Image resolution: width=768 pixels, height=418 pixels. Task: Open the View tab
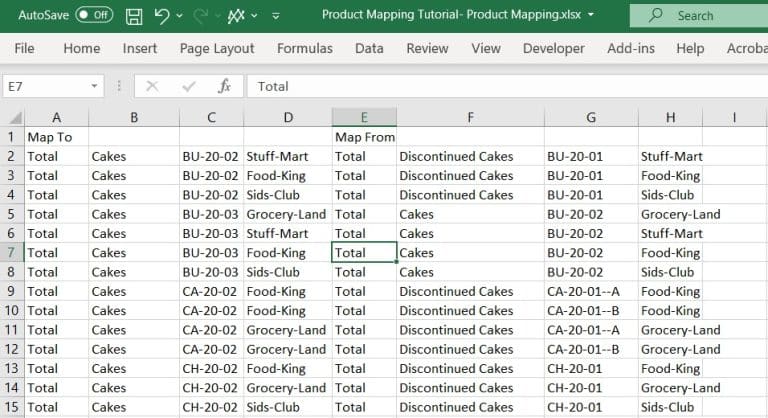click(486, 48)
